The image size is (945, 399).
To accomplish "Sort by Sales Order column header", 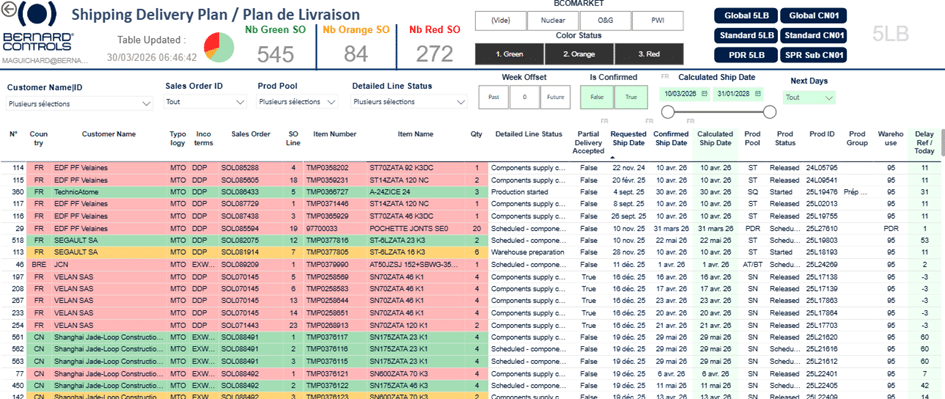I will 251,134.
